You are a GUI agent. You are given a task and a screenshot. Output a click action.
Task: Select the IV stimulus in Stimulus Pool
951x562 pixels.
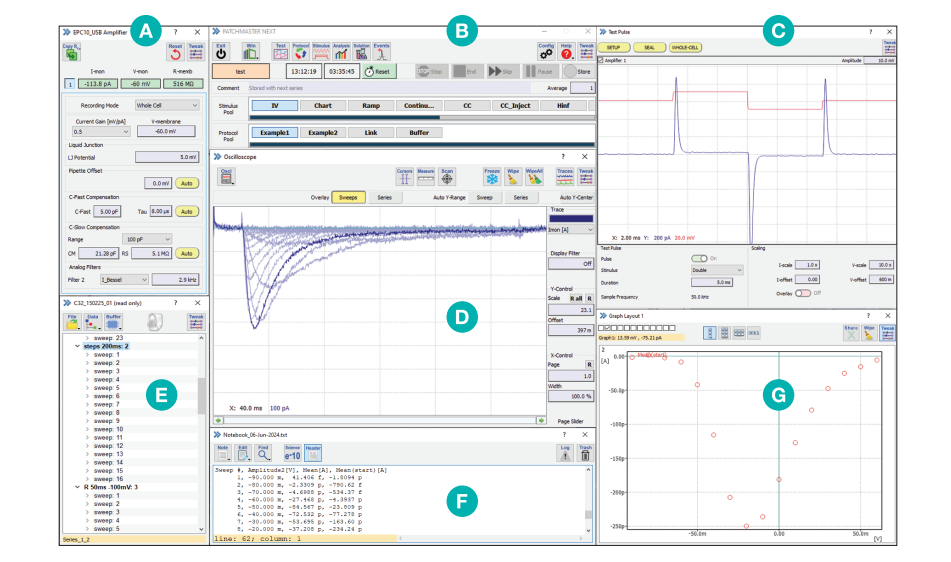pyautogui.click(x=275, y=105)
